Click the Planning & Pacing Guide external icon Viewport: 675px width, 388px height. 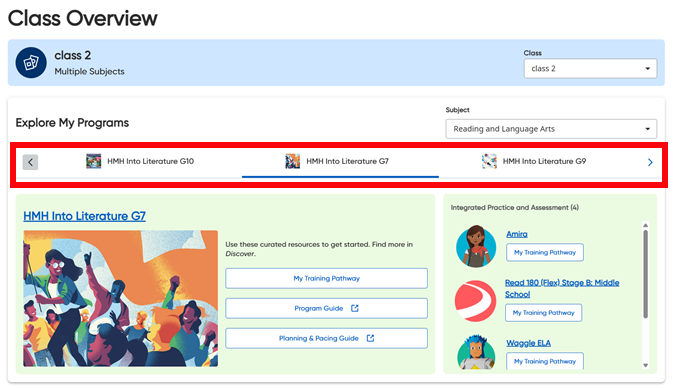[x=370, y=338]
